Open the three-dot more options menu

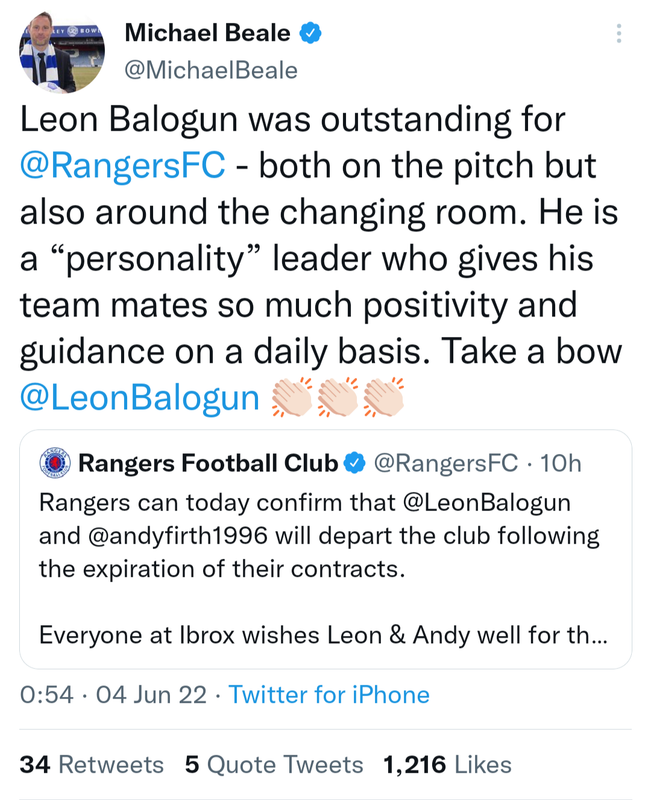tap(619, 34)
